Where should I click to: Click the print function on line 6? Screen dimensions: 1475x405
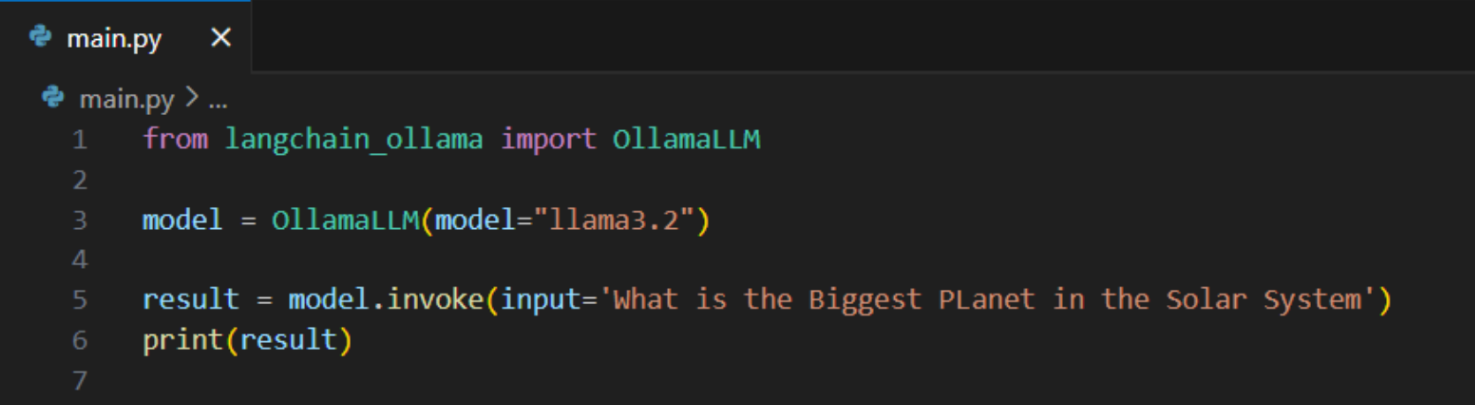pyautogui.click(x=183, y=340)
